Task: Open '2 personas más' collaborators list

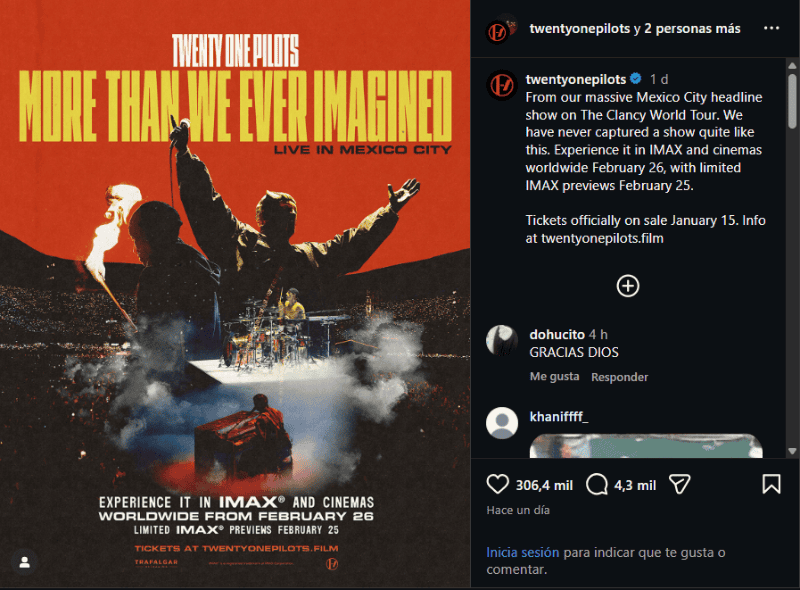Action: click(x=692, y=29)
